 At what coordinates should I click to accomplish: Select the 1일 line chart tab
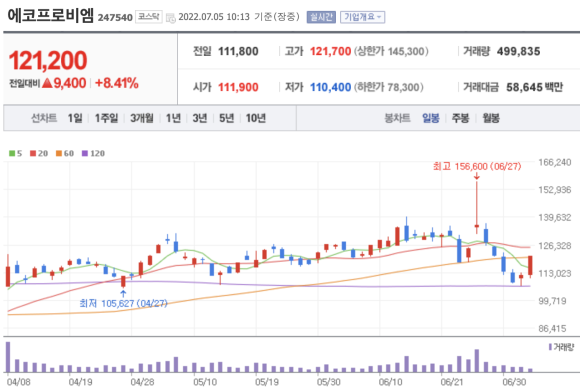(x=75, y=118)
